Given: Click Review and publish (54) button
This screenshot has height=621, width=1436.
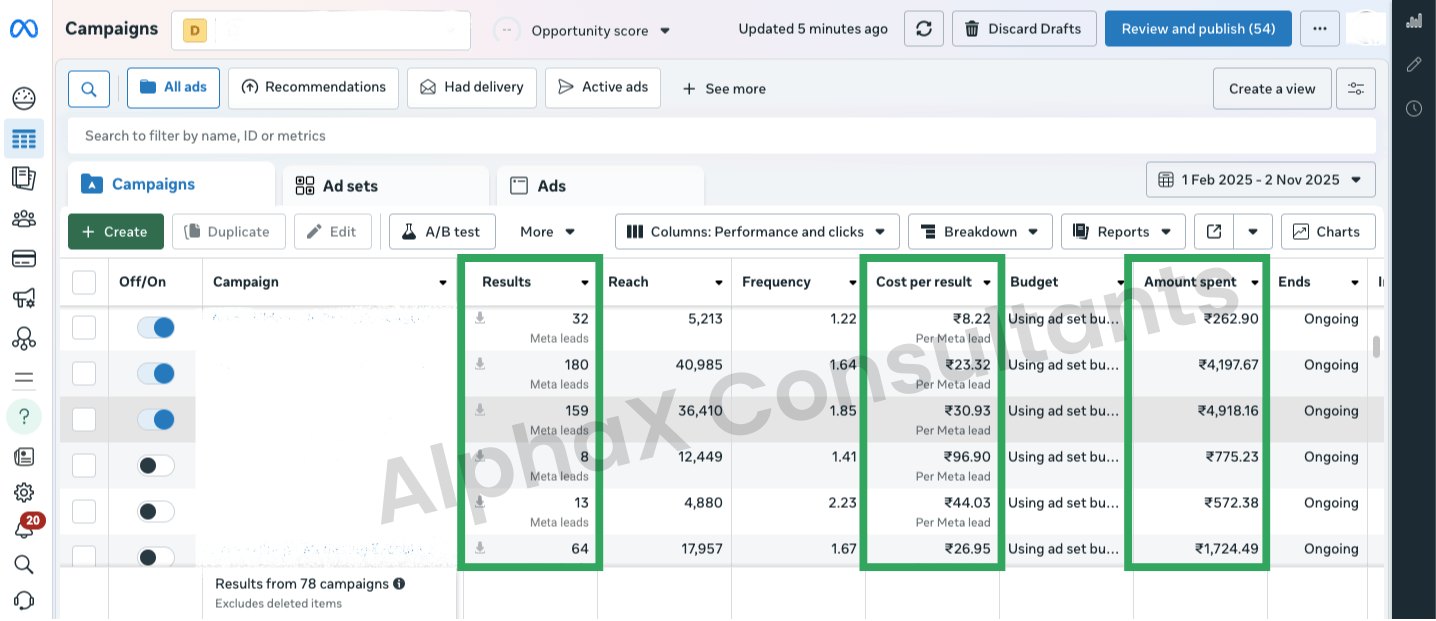Looking at the screenshot, I should point(1198,29).
